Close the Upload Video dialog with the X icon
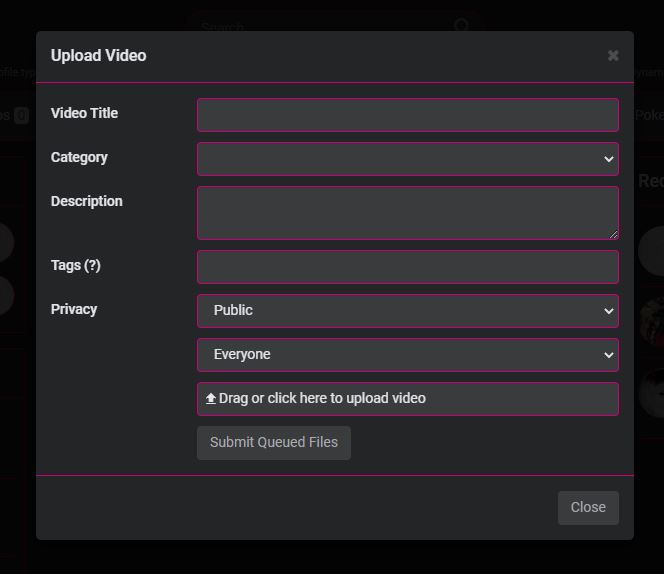664x574 pixels. click(x=613, y=56)
